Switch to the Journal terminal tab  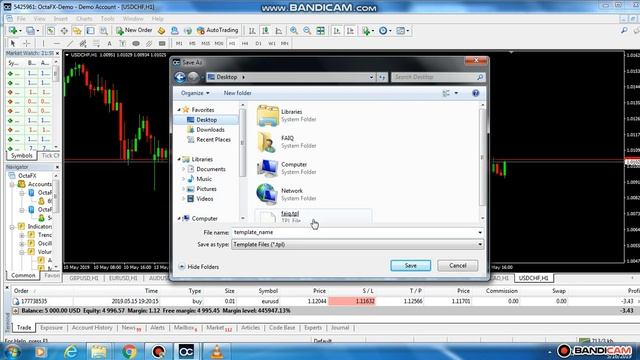(x=340, y=328)
